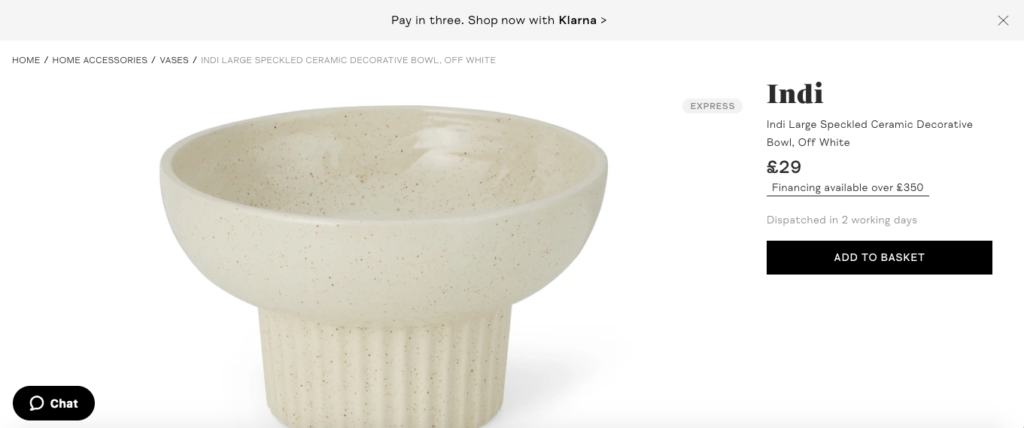Click the Dispatched in 2 working days note
The image size is (1024, 428).
pos(842,220)
